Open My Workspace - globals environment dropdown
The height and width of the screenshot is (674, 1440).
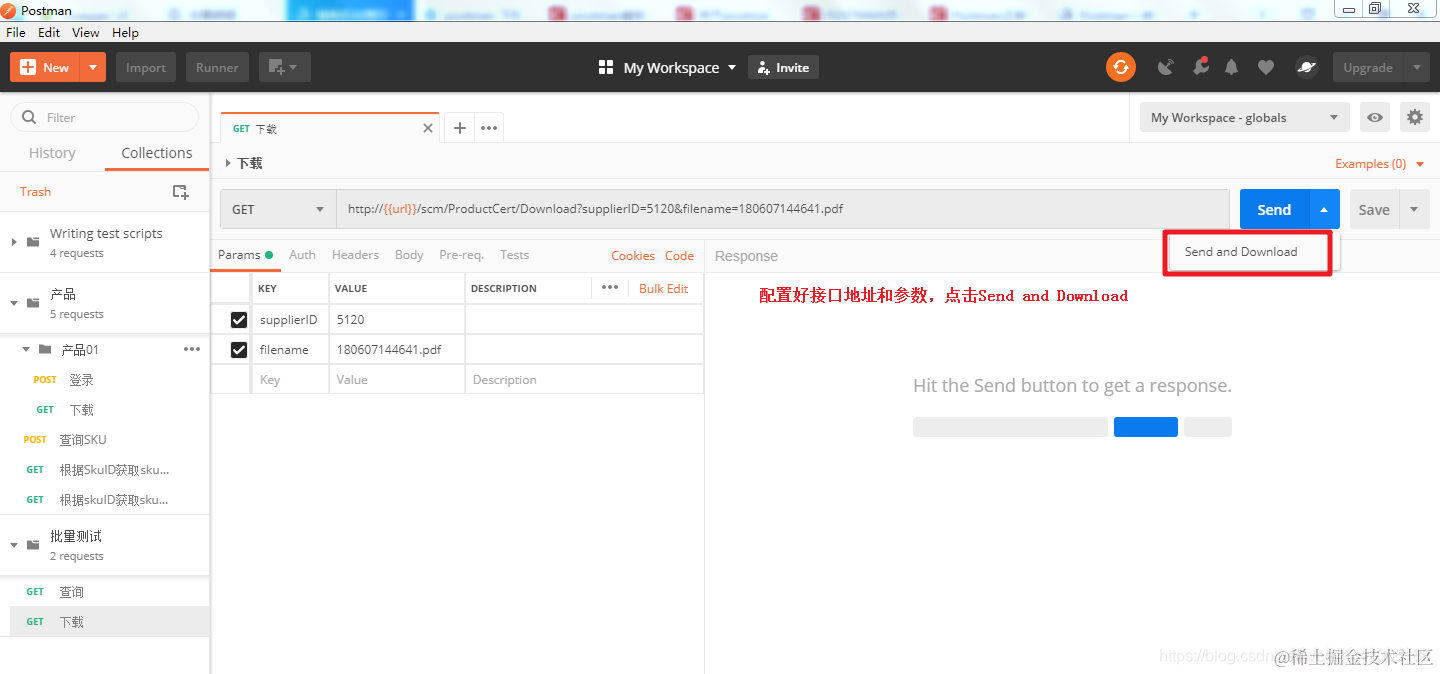tap(1244, 117)
